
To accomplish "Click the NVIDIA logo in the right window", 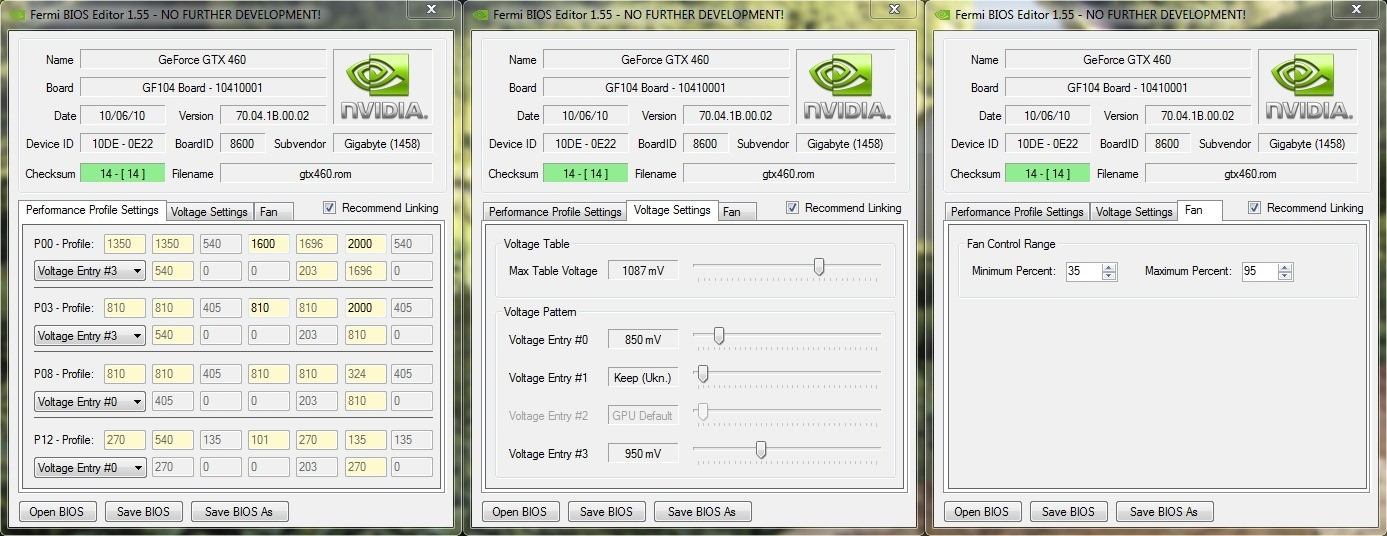I will click(x=1308, y=87).
